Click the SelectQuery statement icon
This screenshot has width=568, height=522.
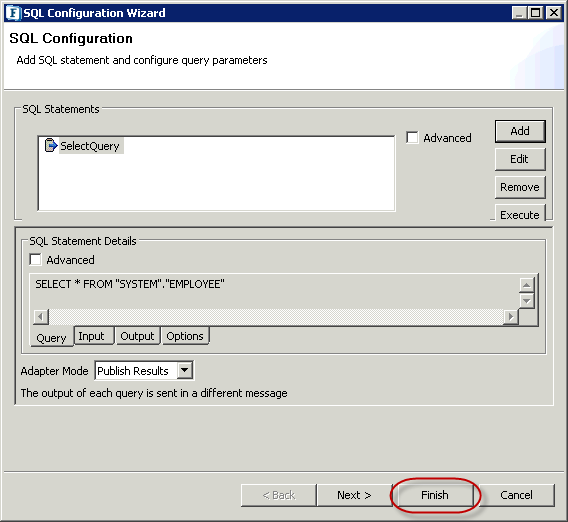tap(51, 145)
